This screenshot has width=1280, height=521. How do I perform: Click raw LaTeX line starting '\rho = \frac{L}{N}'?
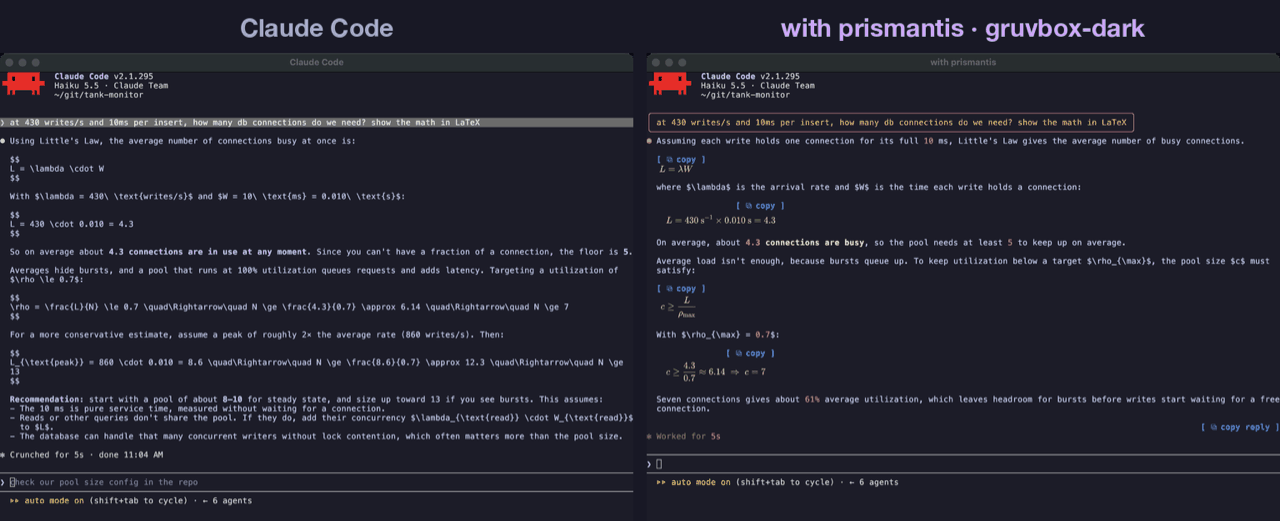click(x=289, y=307)
